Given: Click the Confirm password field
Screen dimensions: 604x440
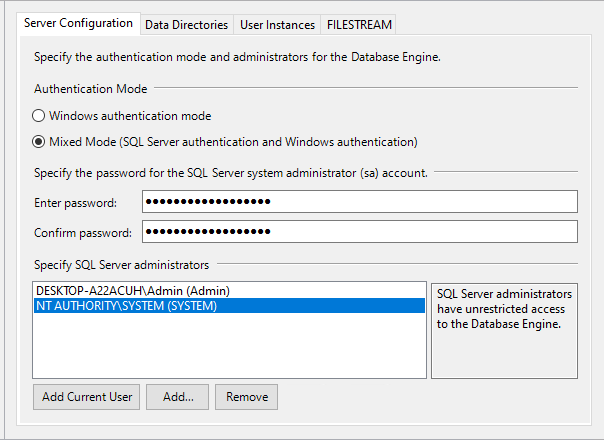Looking at the screenshot, I should tap(360, 232).
